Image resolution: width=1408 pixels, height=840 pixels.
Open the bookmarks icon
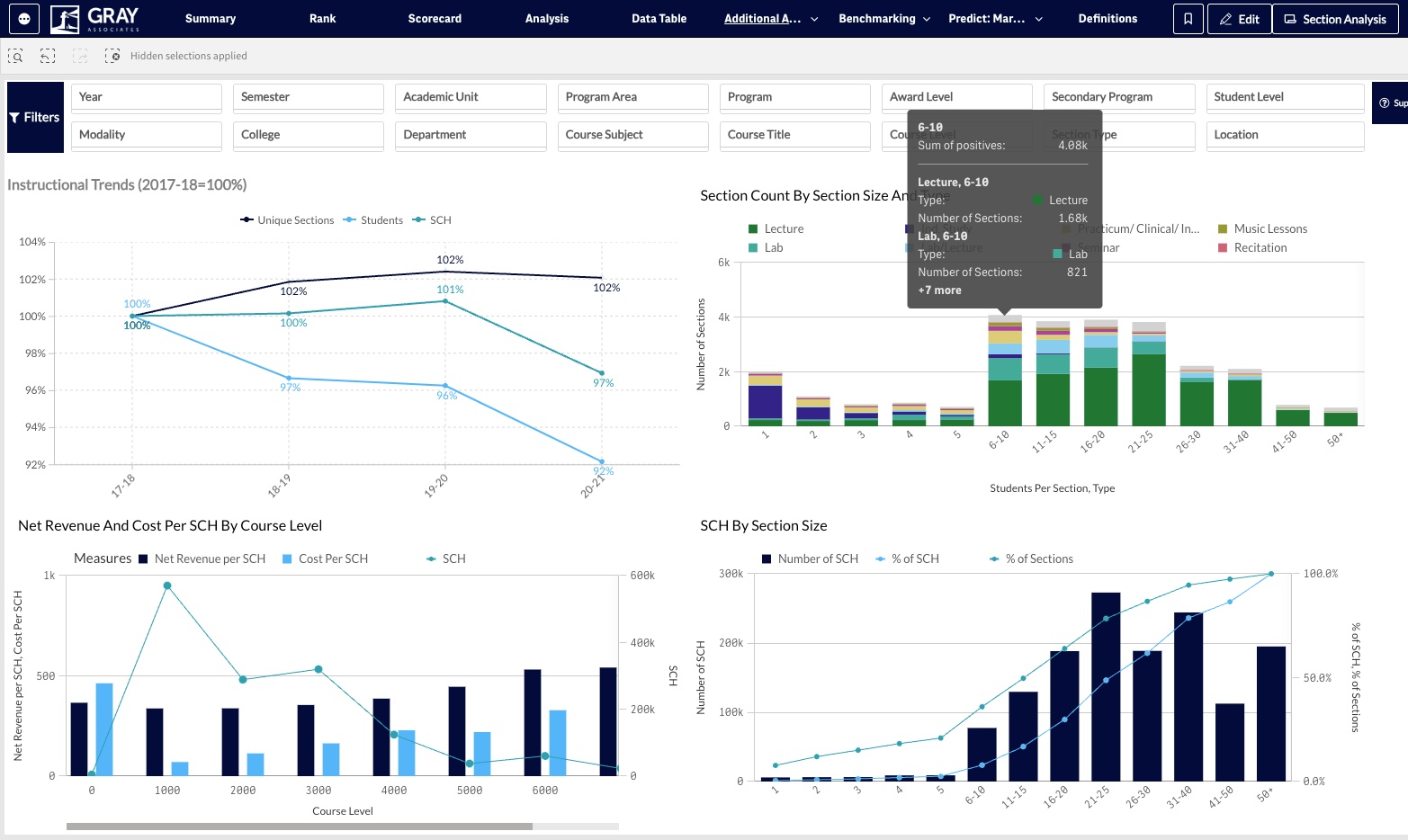[1188, 19]
